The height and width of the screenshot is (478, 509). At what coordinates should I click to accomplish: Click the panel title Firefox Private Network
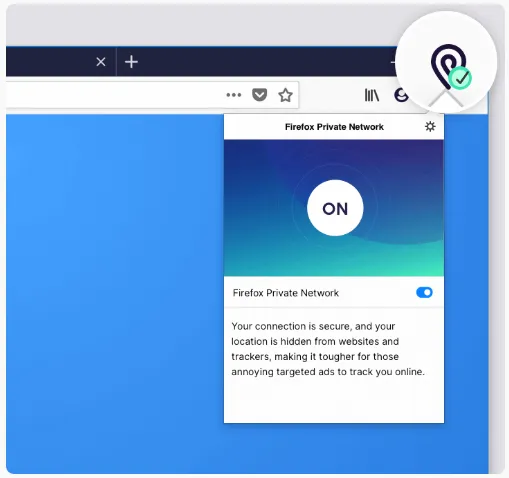click(334, 127)
